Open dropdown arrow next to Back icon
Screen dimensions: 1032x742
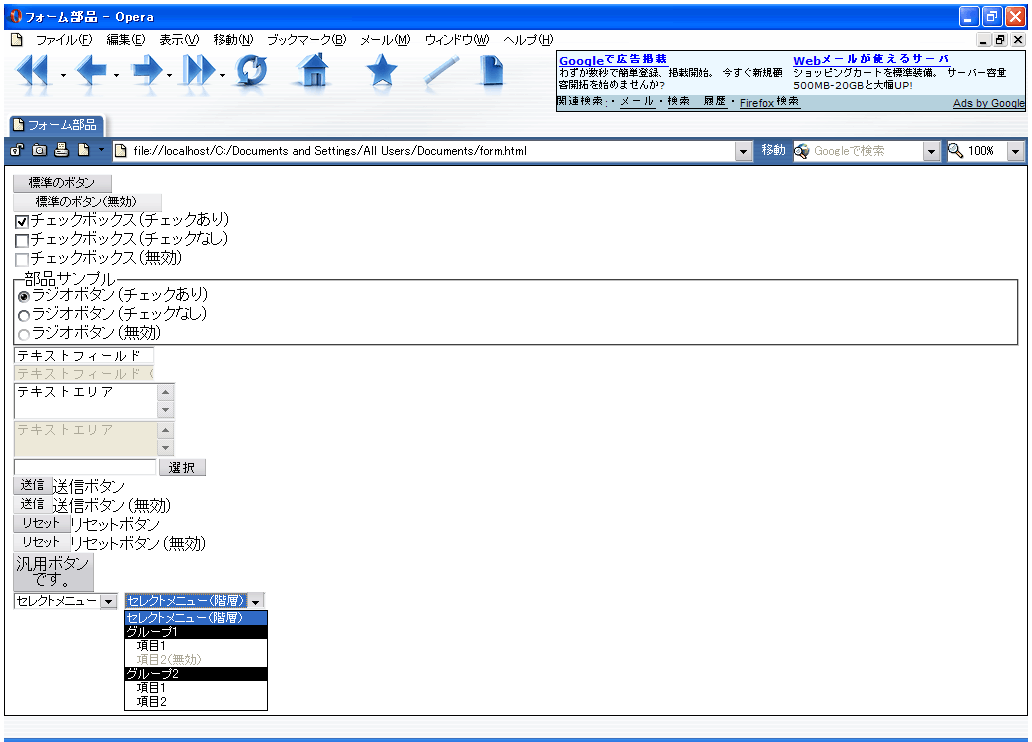click(116, 75)
